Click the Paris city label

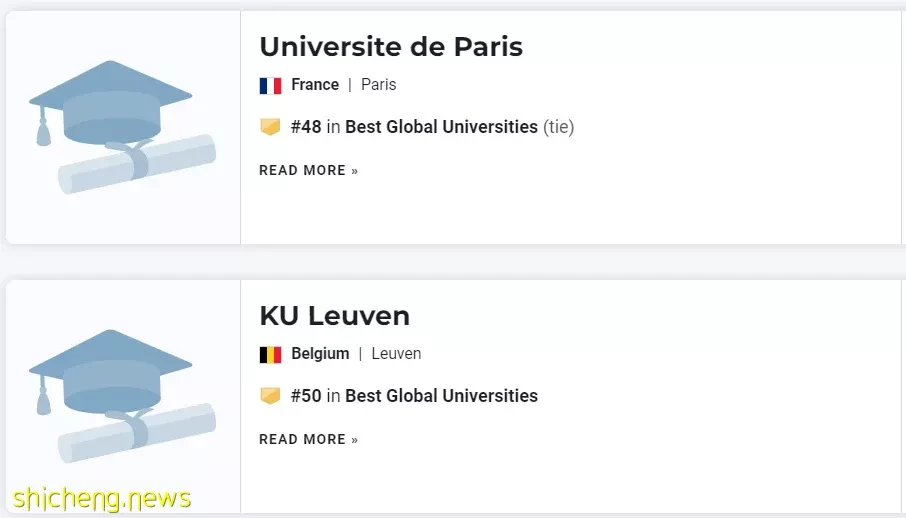click(x=378, y=84)
